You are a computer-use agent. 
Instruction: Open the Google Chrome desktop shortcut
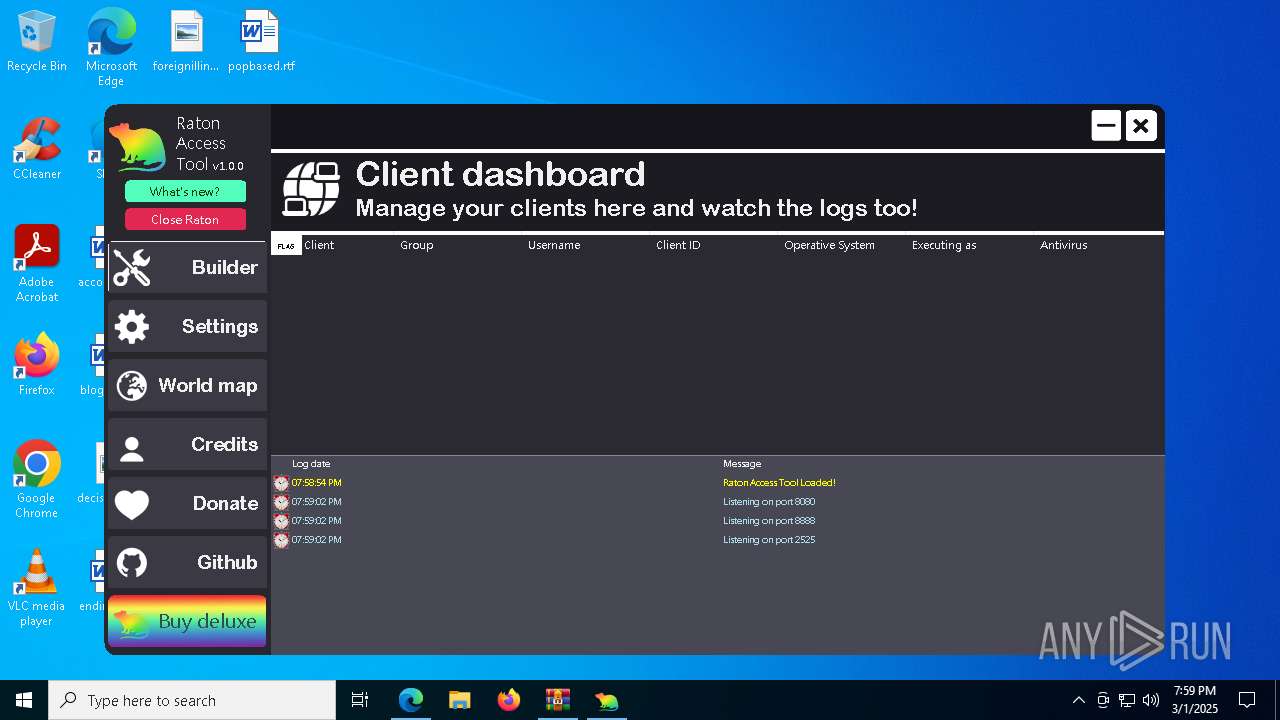(37, 480)
